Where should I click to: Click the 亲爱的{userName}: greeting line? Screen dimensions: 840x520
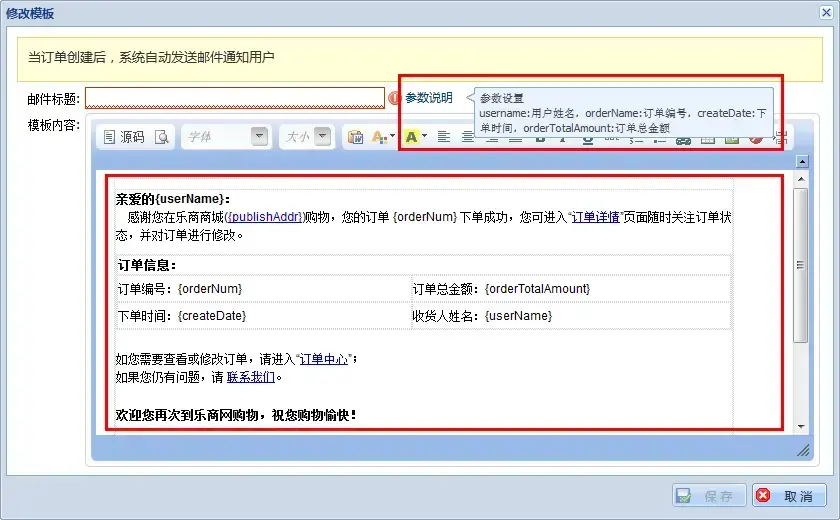(173, 199)
